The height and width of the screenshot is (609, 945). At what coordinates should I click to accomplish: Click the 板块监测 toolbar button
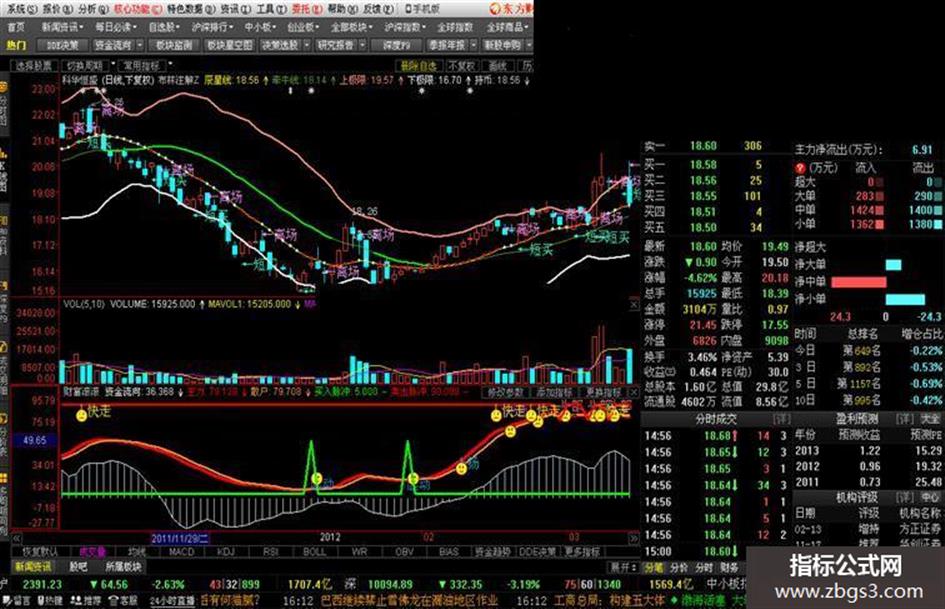[x=174, y=45]
